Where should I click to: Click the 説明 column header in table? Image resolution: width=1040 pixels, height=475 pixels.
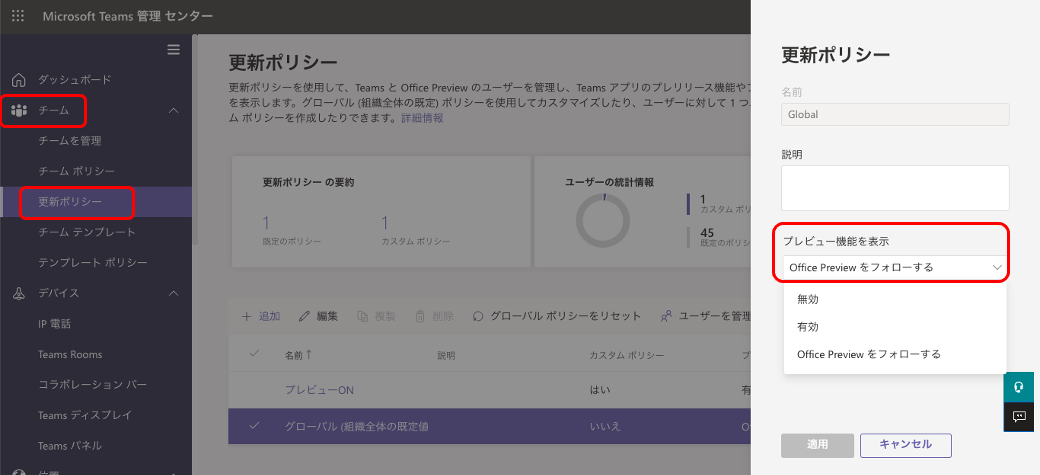coord(446,355)
